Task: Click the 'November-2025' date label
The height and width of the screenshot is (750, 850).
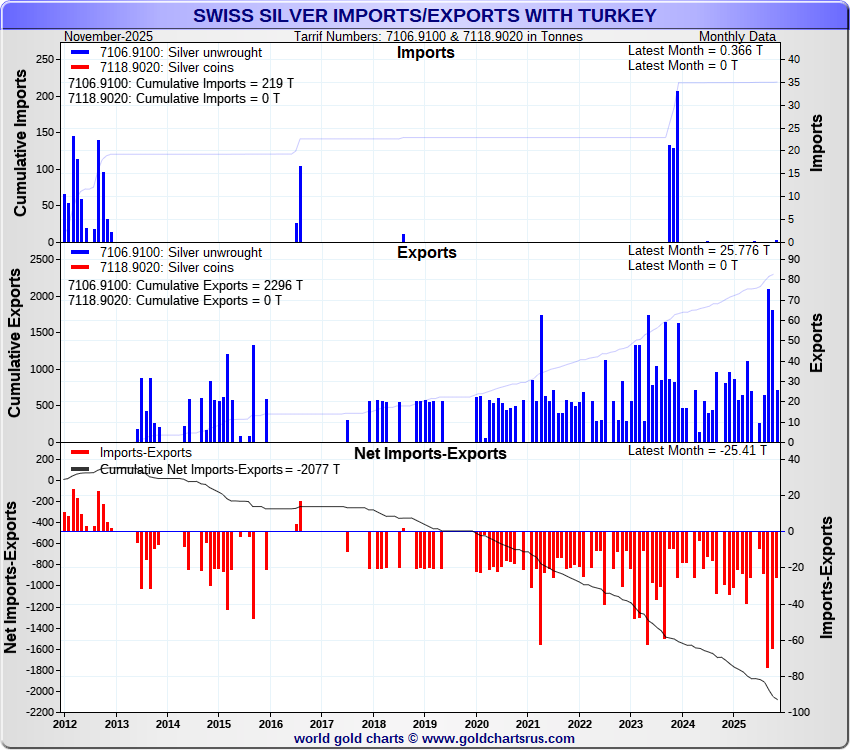Action: 108,36
